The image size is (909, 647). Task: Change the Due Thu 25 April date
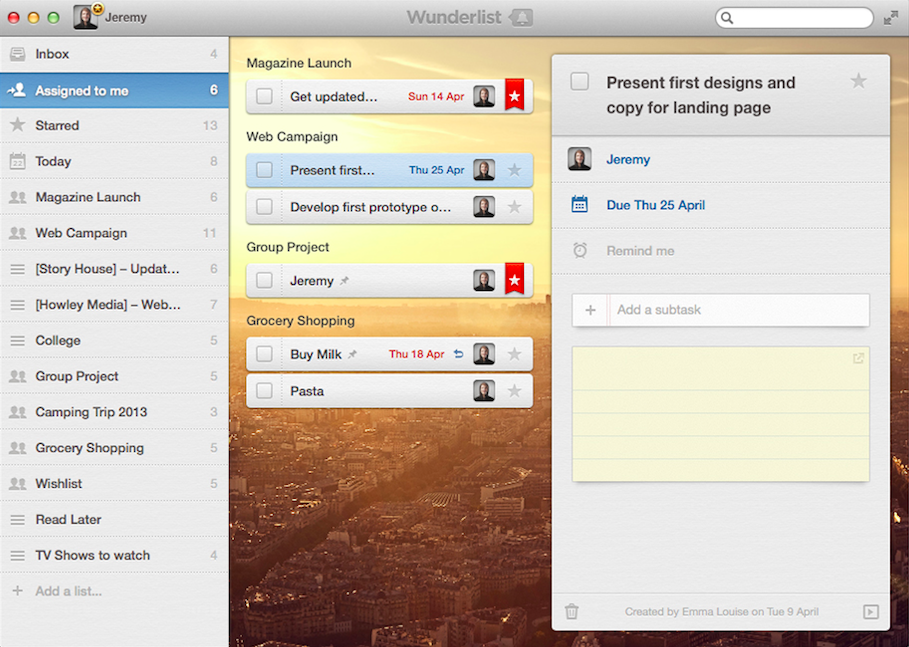(x=656, y=205)
